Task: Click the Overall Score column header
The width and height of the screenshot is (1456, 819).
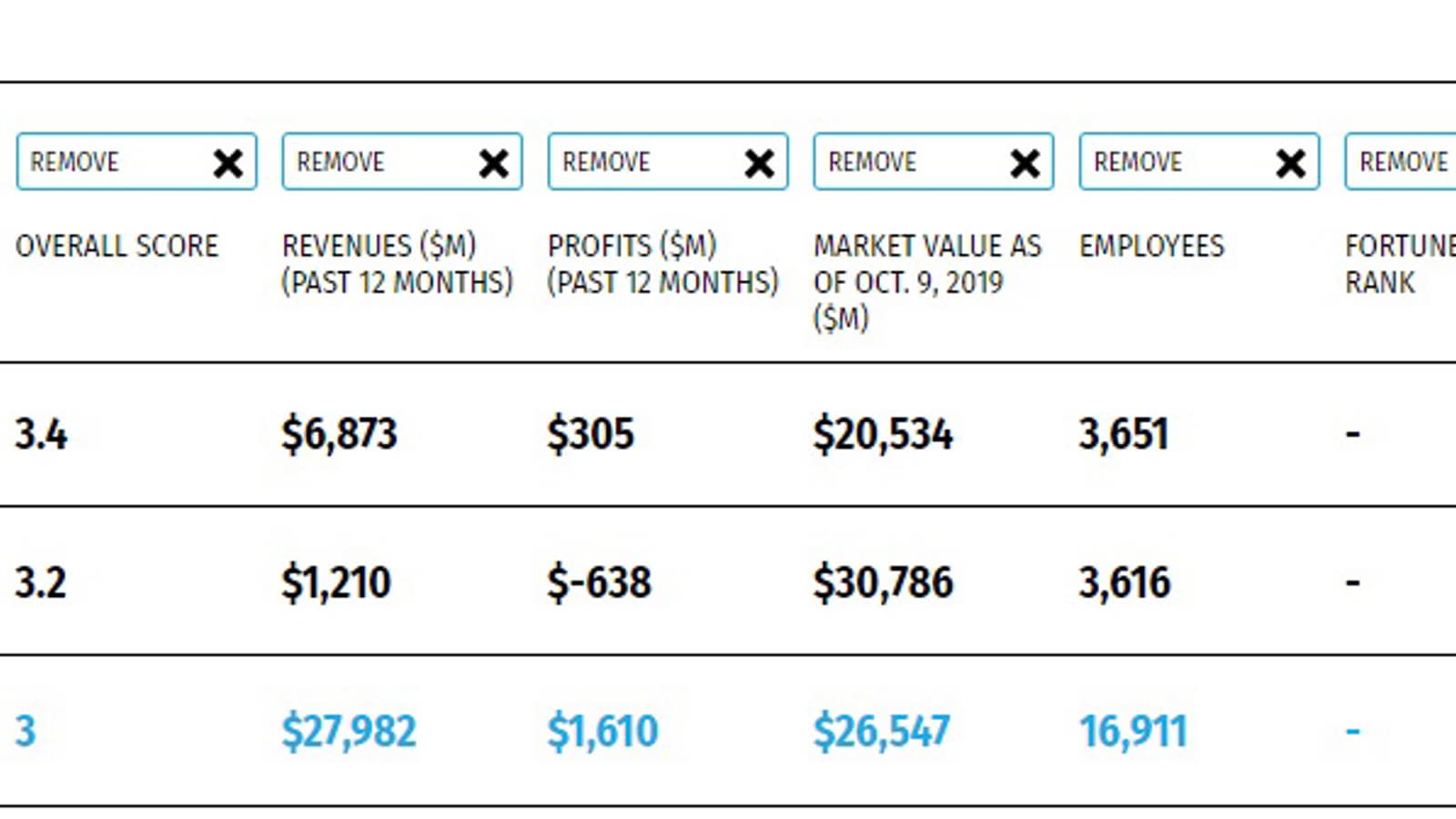Action: coord(116,246)
